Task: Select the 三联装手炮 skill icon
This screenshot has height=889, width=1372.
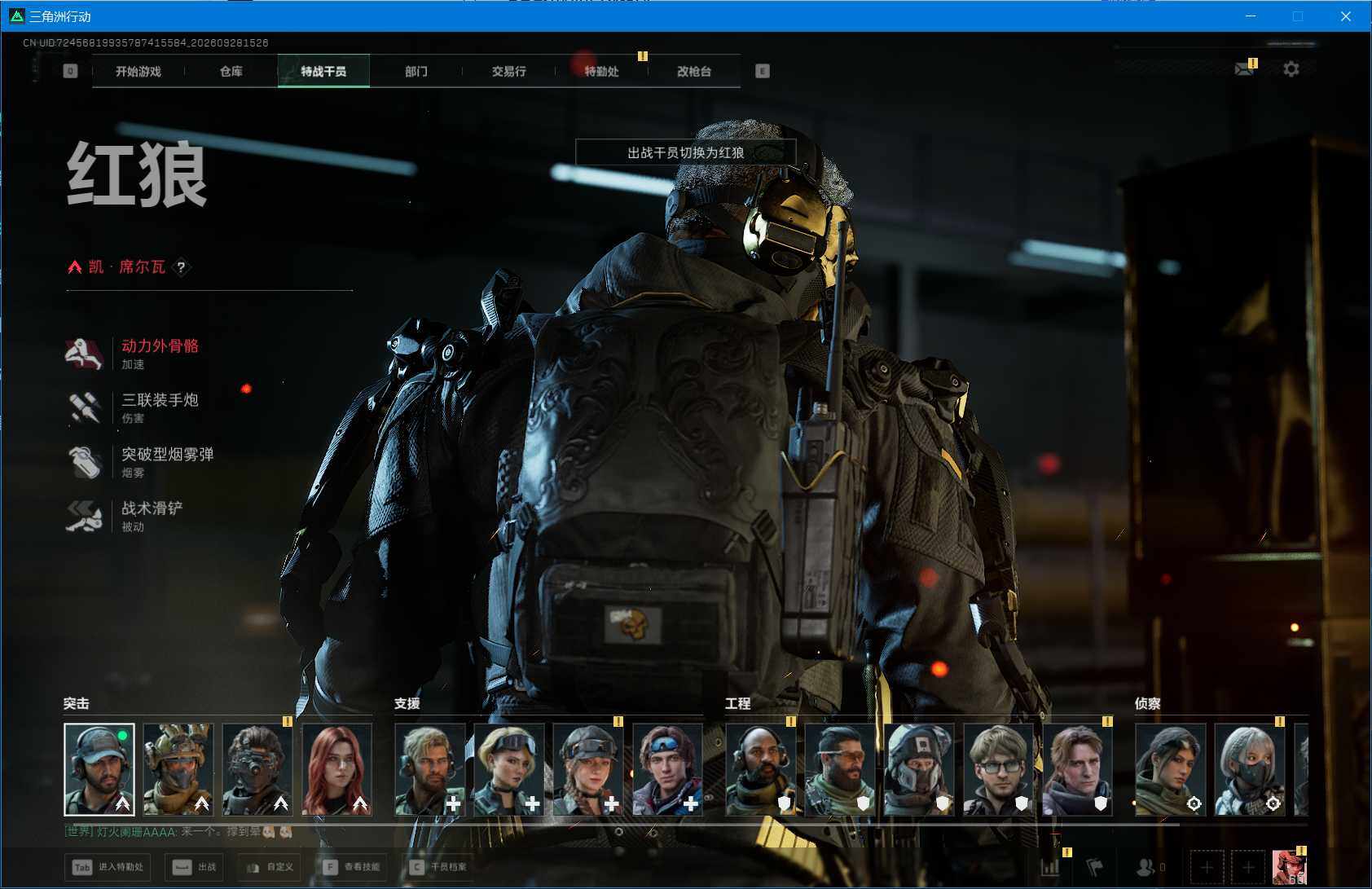Action: [x=84, y=407]
